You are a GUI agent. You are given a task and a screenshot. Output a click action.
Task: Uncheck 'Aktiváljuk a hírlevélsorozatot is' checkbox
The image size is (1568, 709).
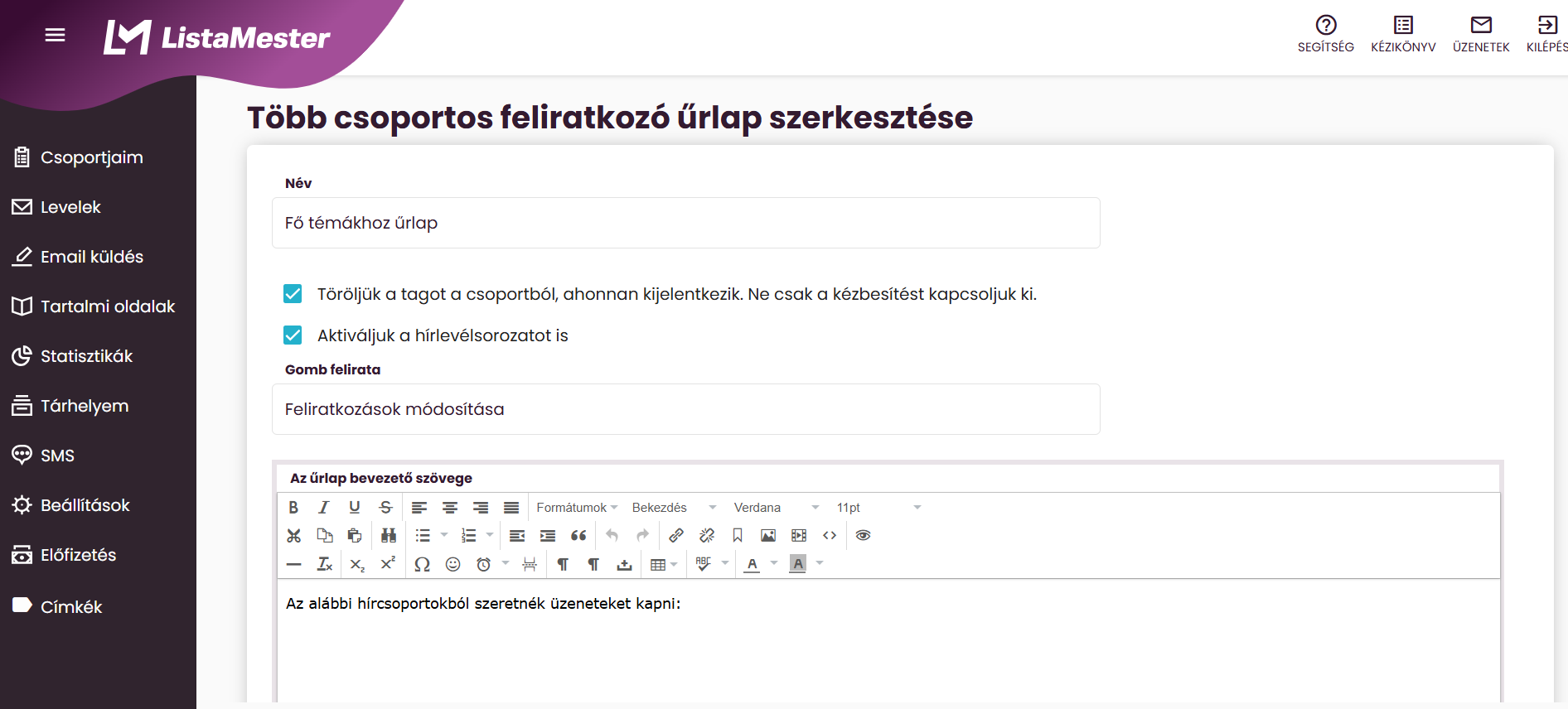pos(293,335)
